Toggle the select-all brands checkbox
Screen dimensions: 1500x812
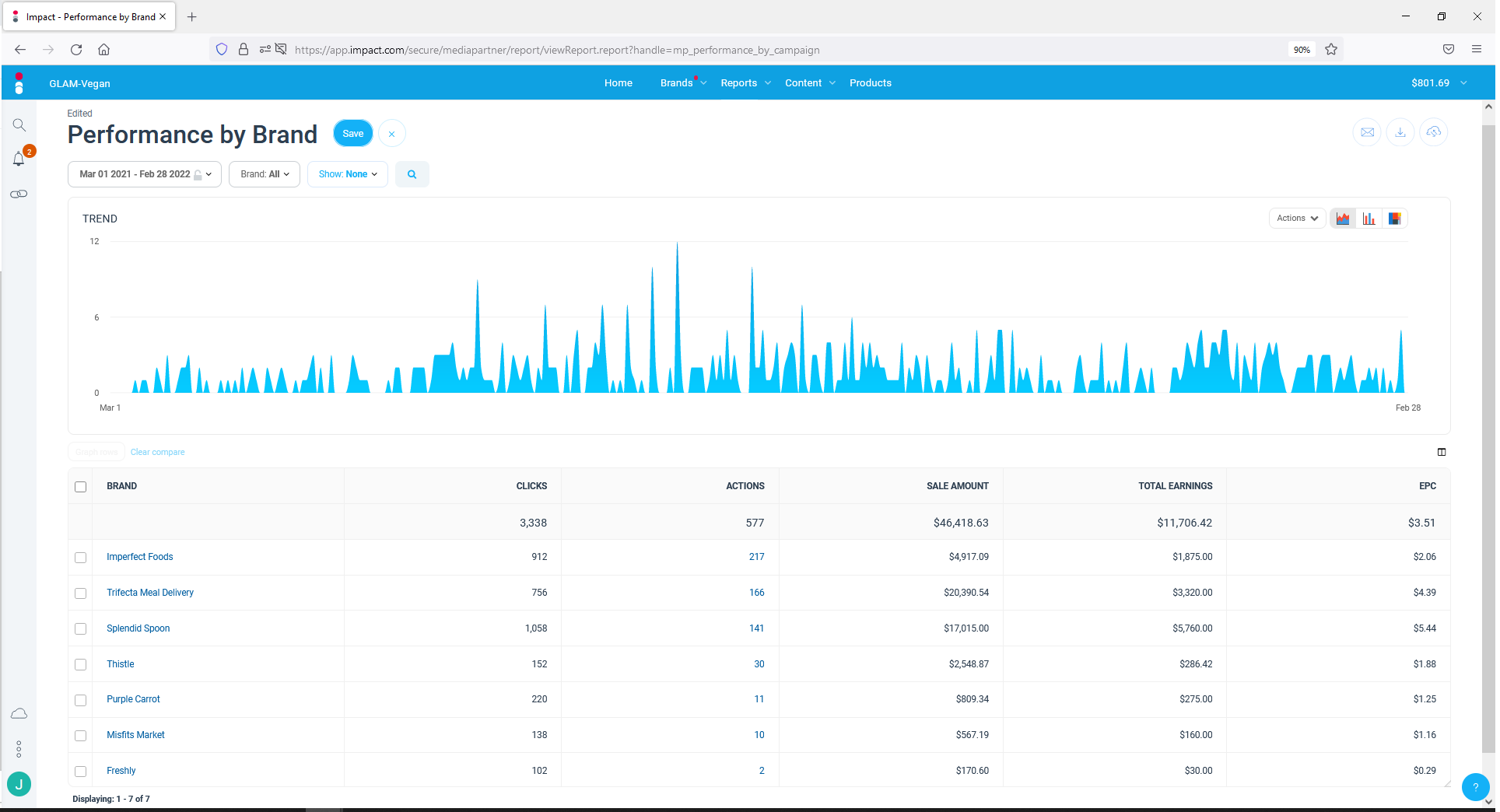[x=81, y=487]
